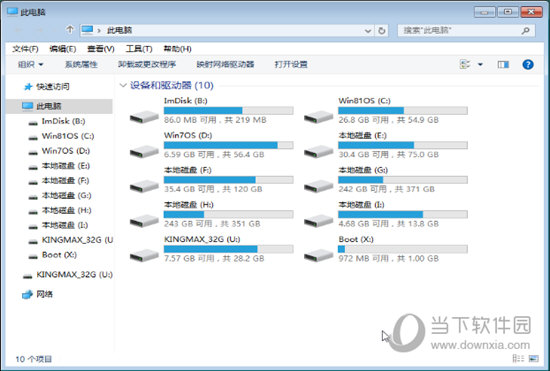Switch to details view in status bar

point(518,358)
